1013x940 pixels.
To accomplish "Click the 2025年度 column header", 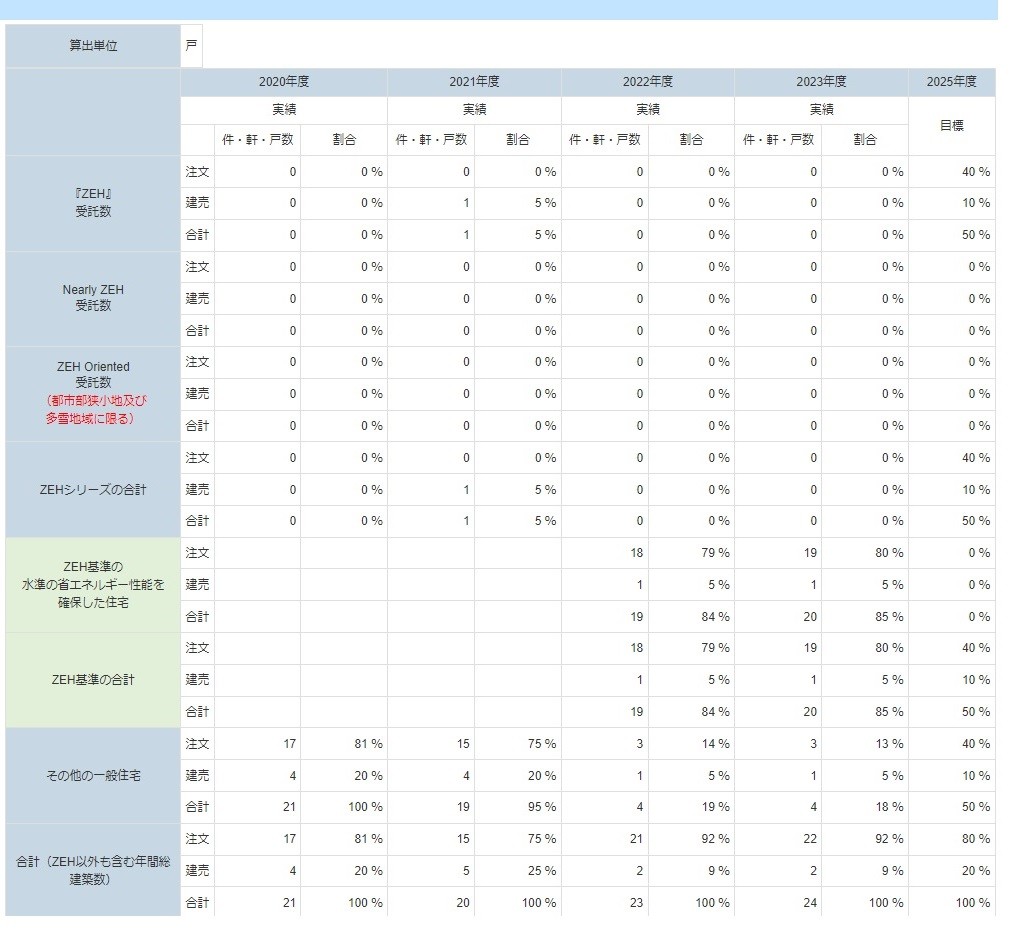I will click(x=951, y=82).
